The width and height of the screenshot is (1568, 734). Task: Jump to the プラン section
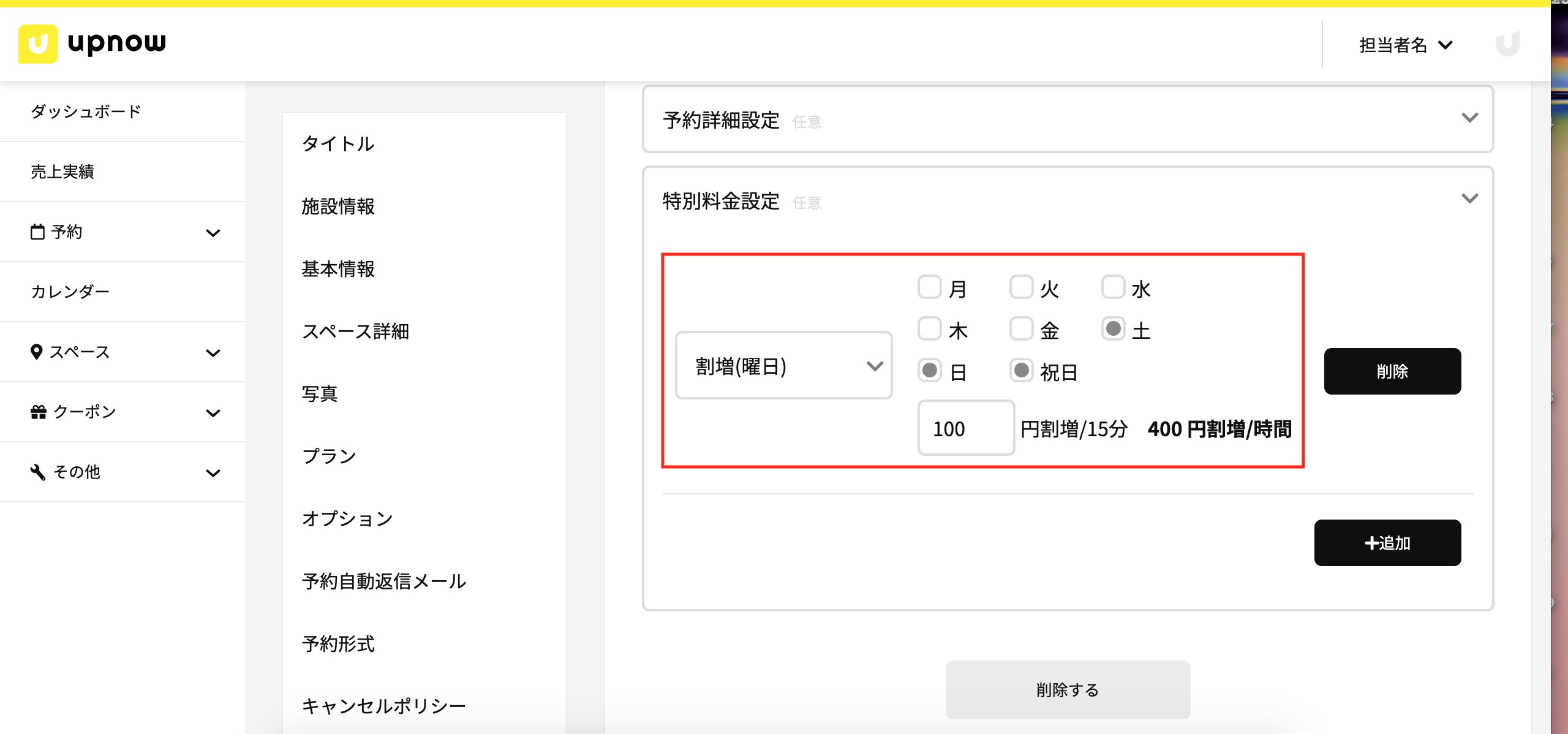point(329,456)
